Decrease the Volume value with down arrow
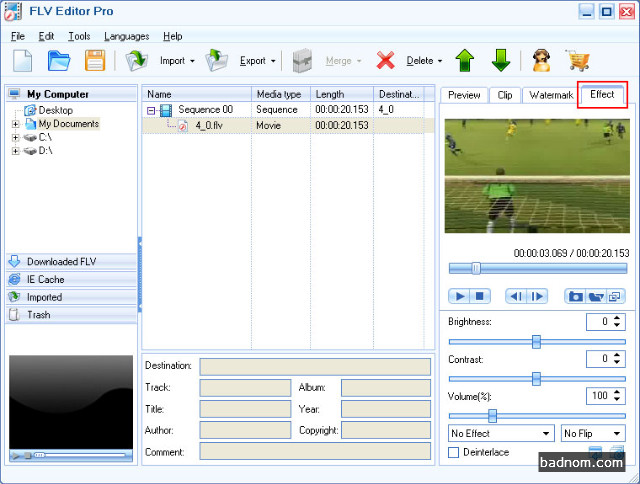Image resolution: width=640 pixels, height=484 pixels. coord(617,399)
